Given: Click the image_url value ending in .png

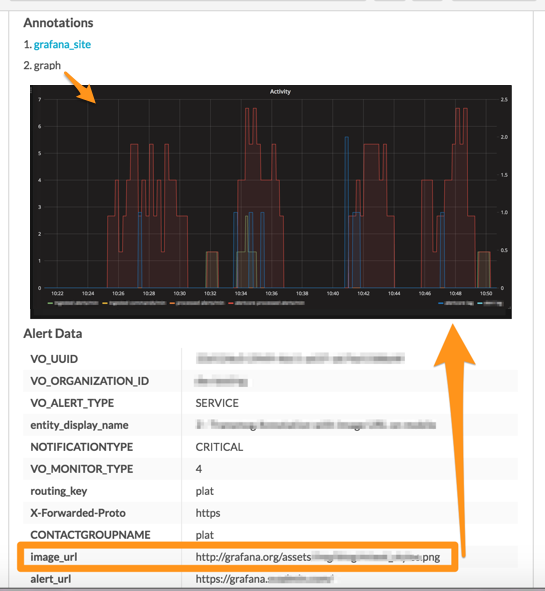Looking at the screenshot, I should coord(318,557).
